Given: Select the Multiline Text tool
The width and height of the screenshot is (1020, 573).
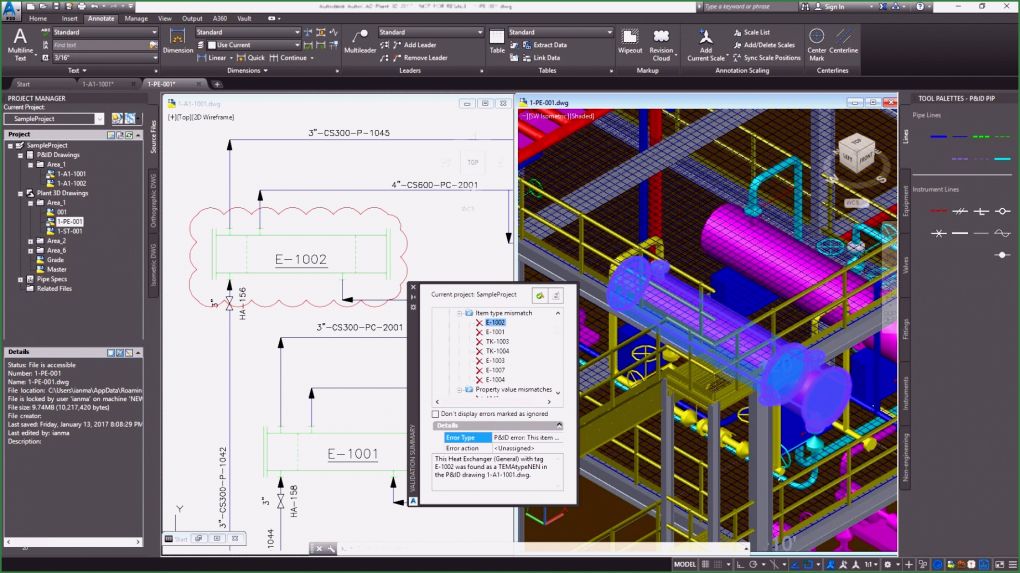Looking at the screenshot, I should click(x=20, y=44).
